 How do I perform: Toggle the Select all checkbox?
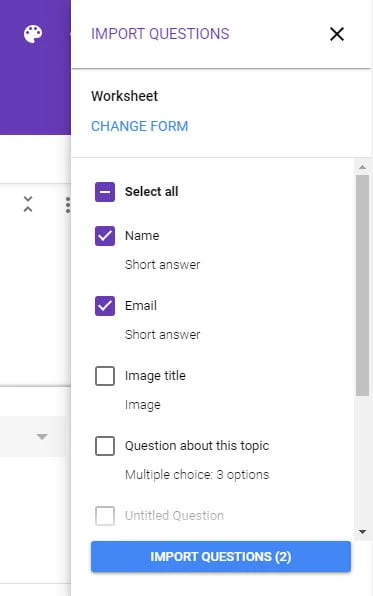pyautogui.click(x=105, y=192)
